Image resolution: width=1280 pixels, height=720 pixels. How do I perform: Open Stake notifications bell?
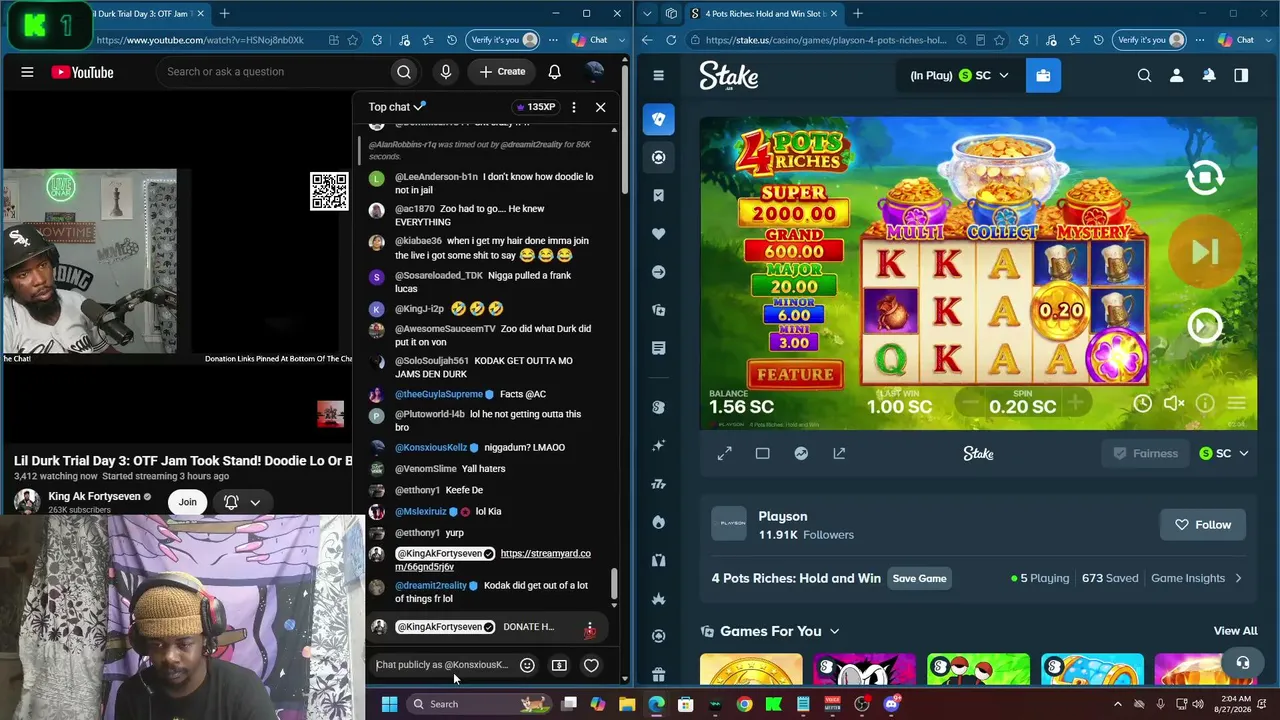pos(1209,75)
